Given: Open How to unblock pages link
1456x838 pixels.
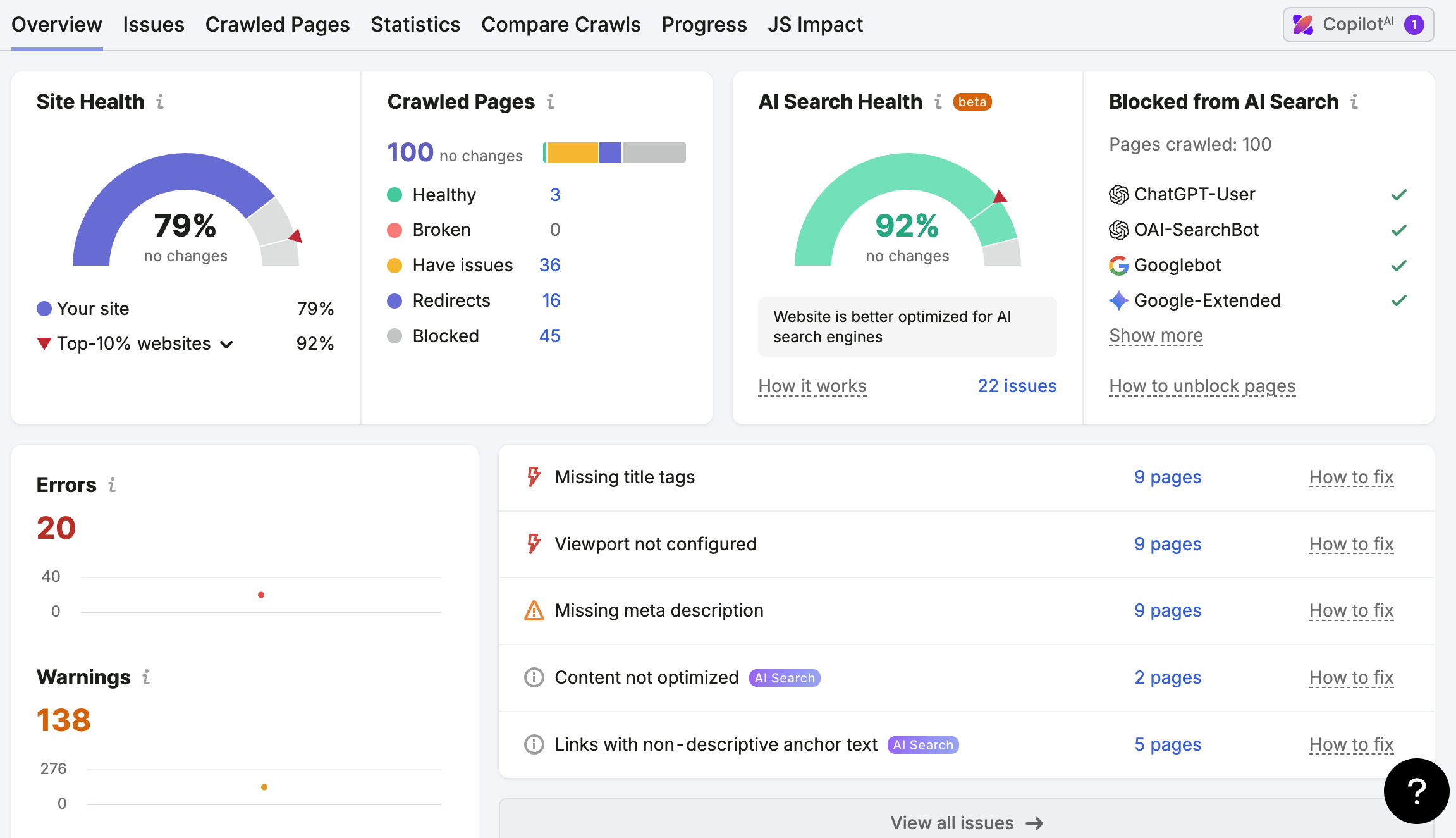Looking at the screenshot, I should [1202, 386].
